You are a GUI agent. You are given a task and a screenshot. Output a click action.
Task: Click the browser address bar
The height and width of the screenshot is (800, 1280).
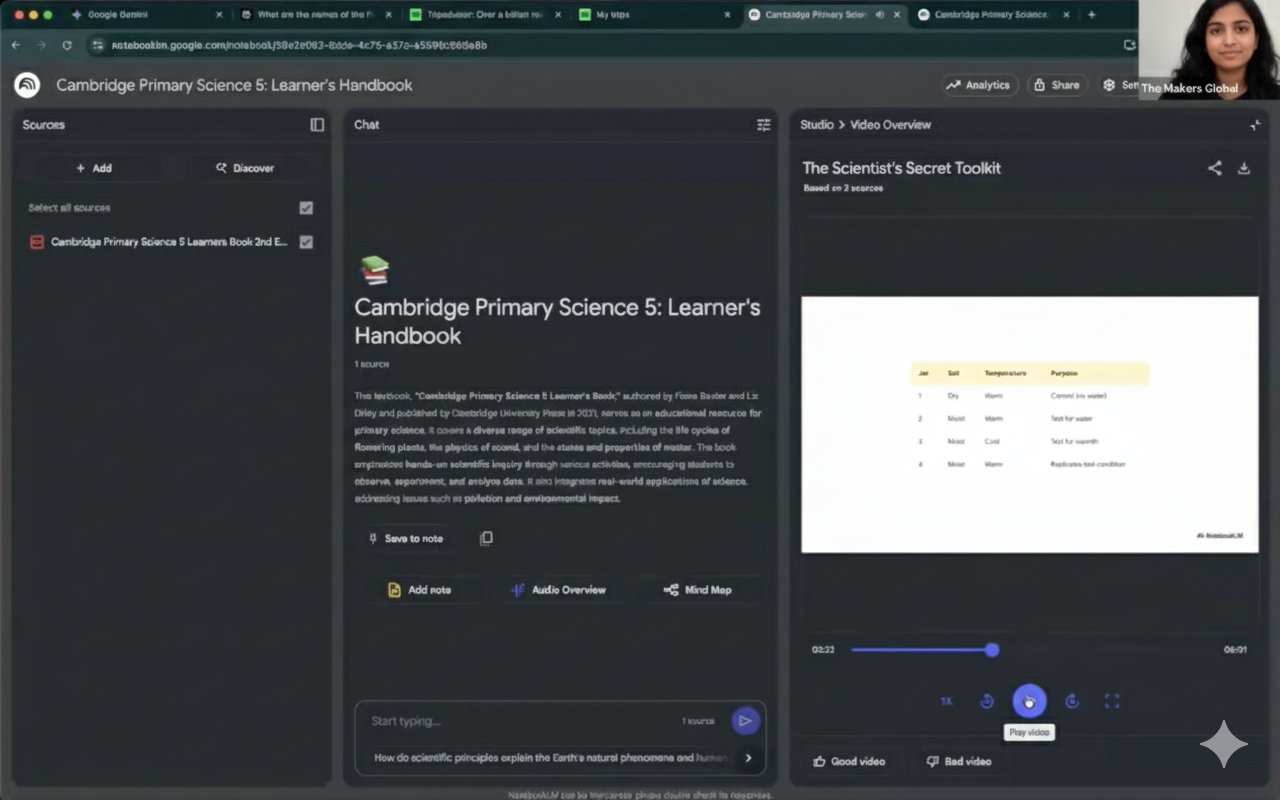[x=600, y=45]
